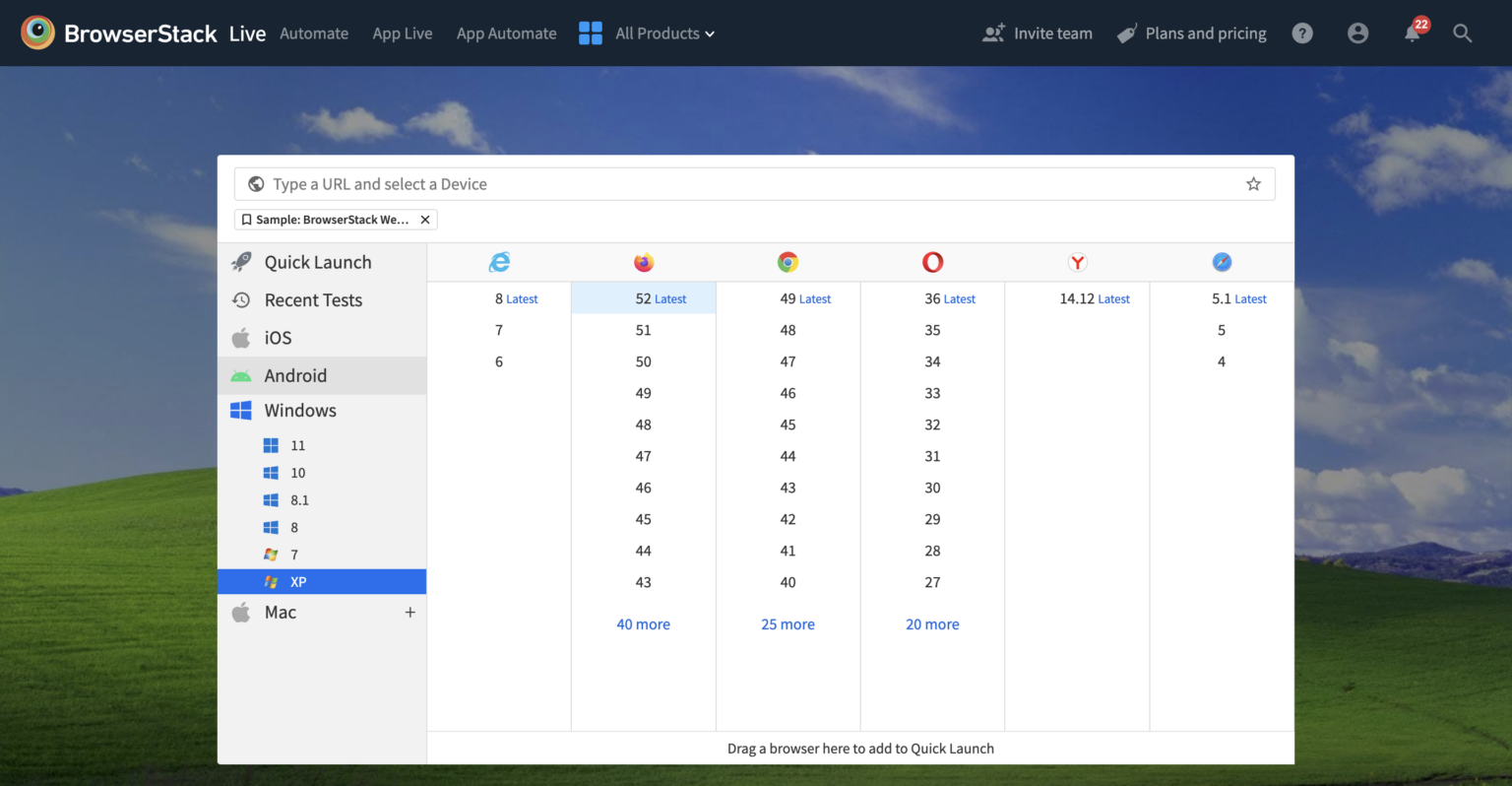Open Quick Launch from the sidebar
The width and height of the screenshot is (1512, 786).
(317, 262)
